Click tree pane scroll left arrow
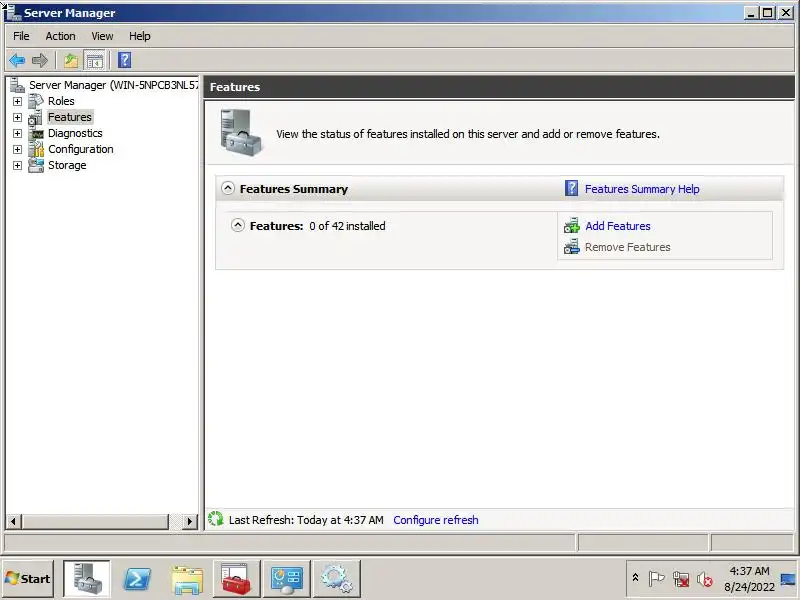 pos(13,521)
